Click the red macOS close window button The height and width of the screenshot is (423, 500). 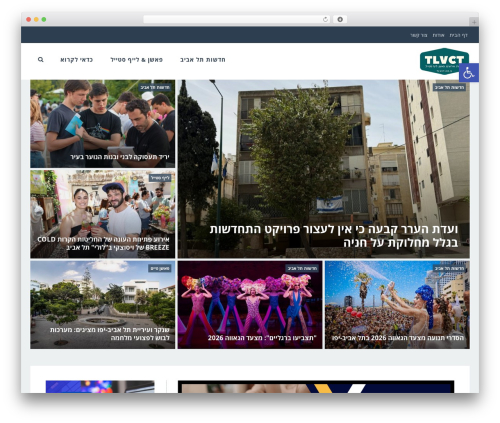29,20
